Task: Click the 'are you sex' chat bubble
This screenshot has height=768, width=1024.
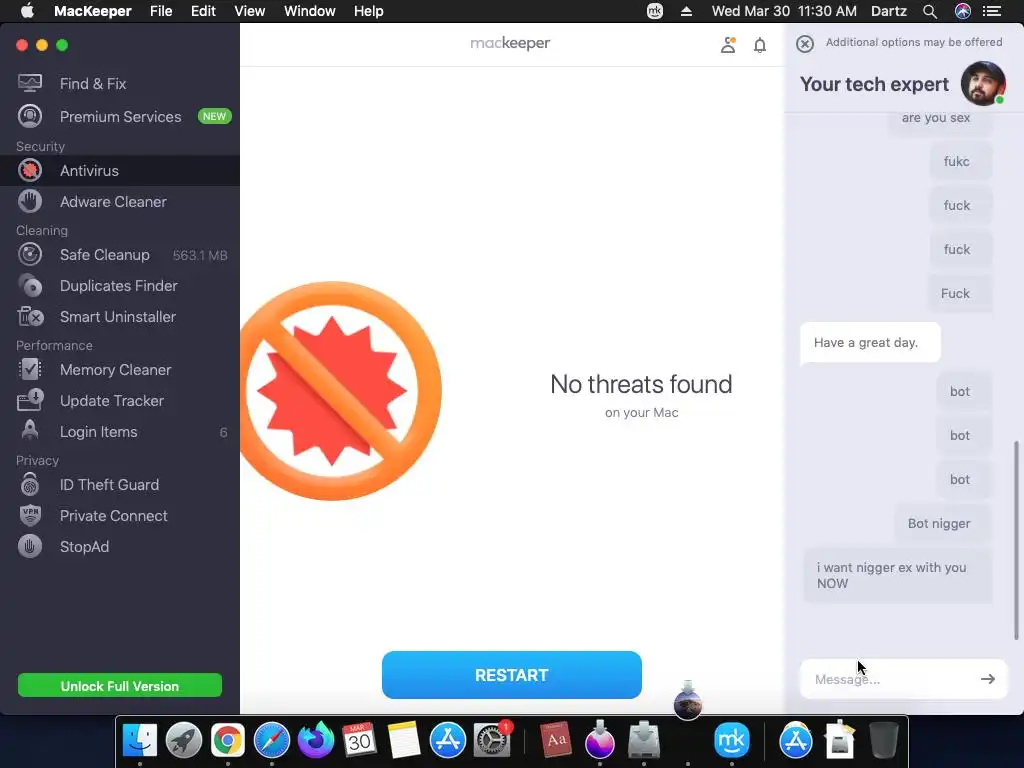Action: [x=940, y=122]
